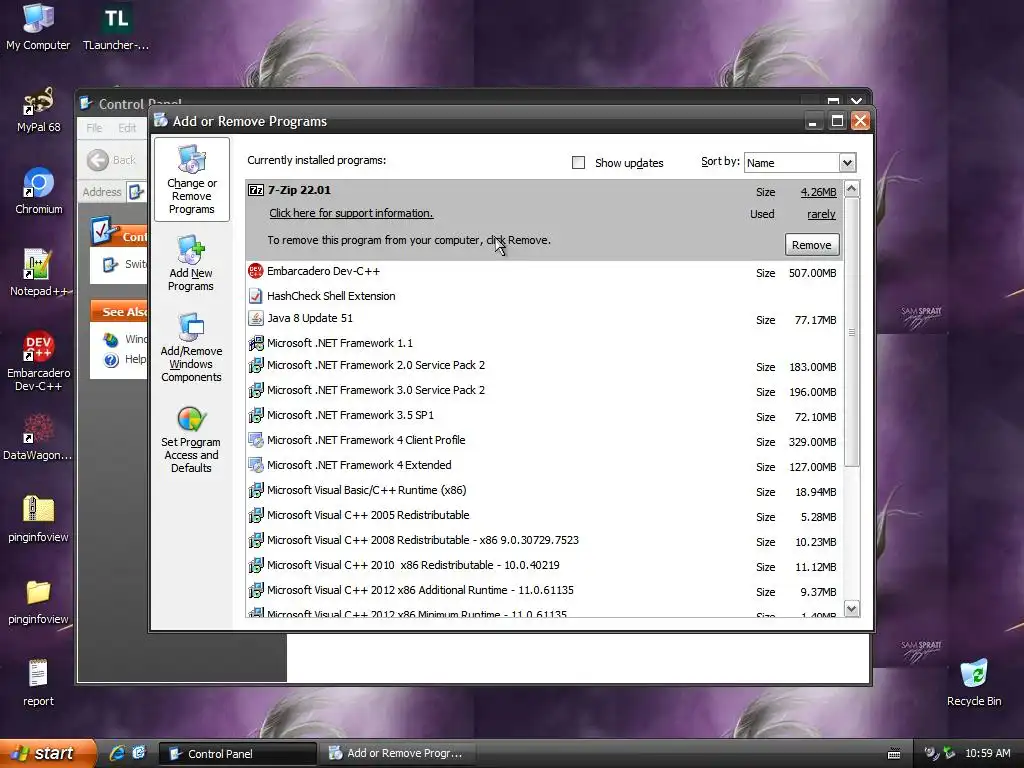Select Microsoft Visual Basic/C++ Runtime (x86)
The height and width of the screenshot is (768, 1024).
(x=544, y=490)
